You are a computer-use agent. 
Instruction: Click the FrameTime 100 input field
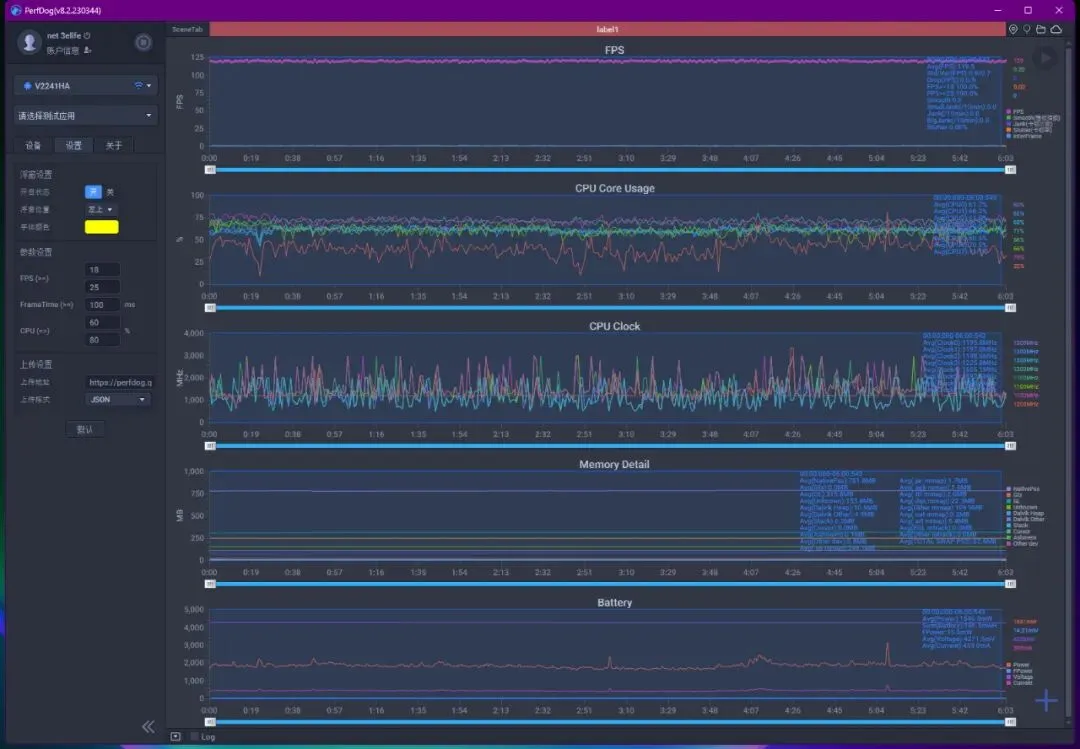click(x=103, y=305)
